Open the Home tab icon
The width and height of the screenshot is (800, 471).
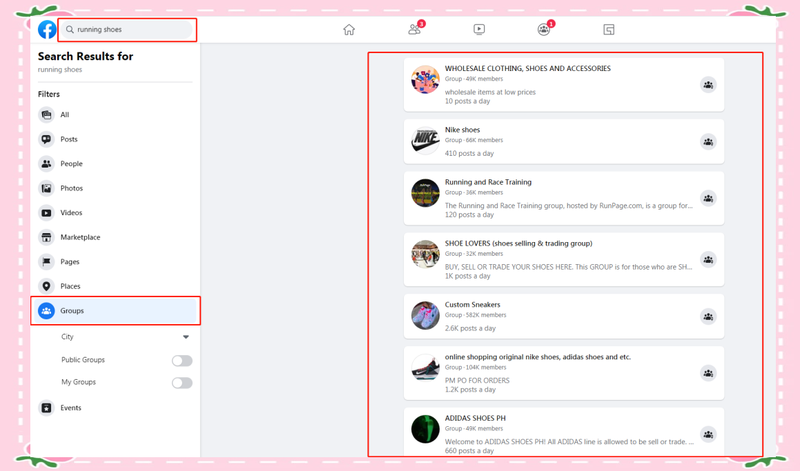pos(349,30)
